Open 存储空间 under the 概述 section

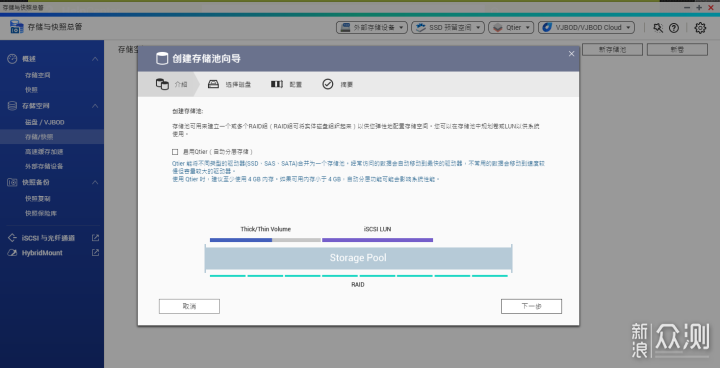[38, 75]
